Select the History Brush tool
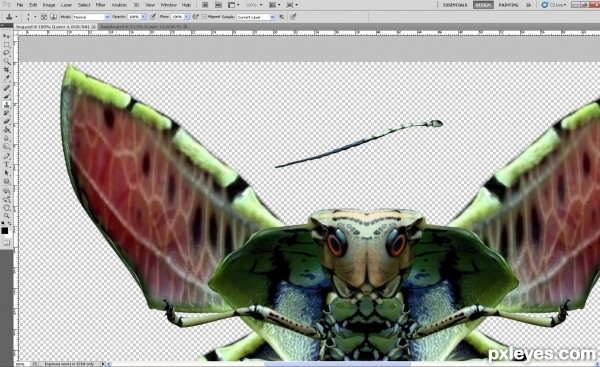 [x=7, y=113]
